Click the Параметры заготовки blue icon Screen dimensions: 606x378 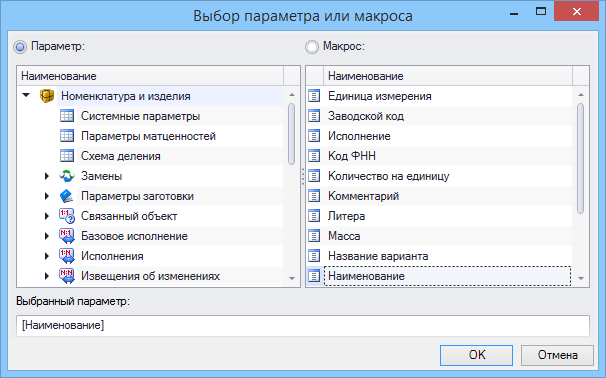pos(67,196)
